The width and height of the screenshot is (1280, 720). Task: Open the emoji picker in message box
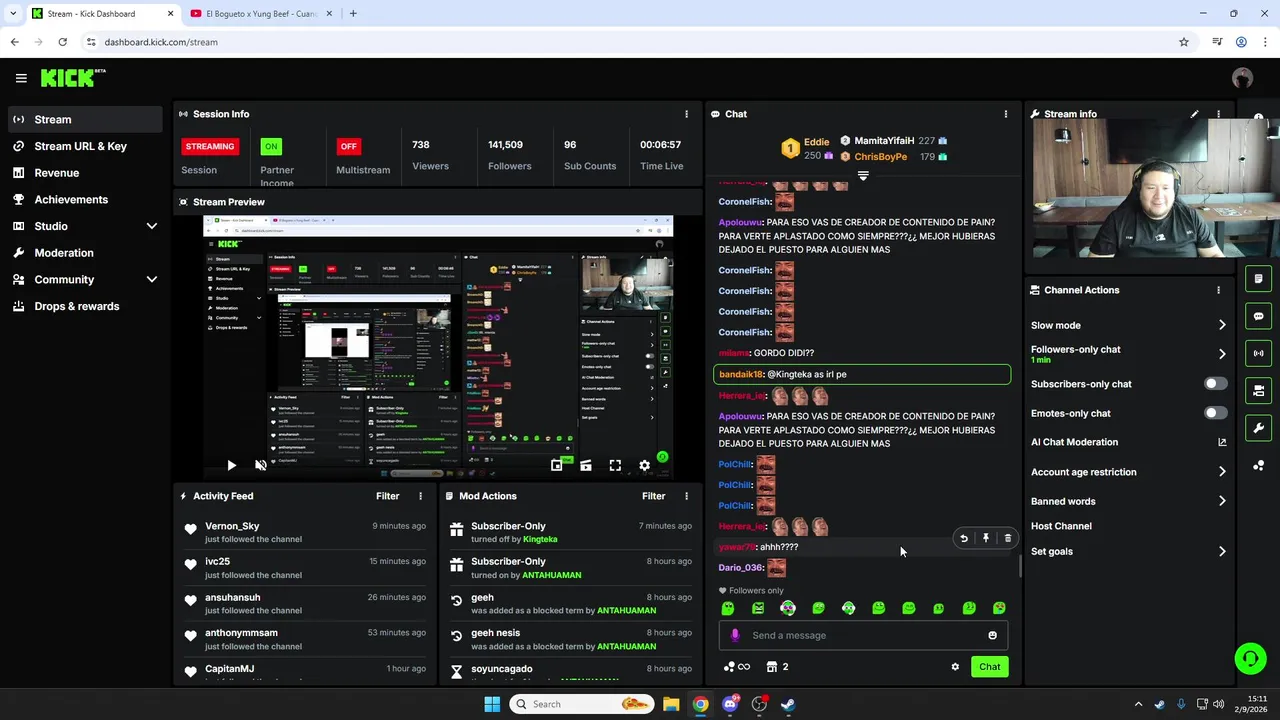992,635
